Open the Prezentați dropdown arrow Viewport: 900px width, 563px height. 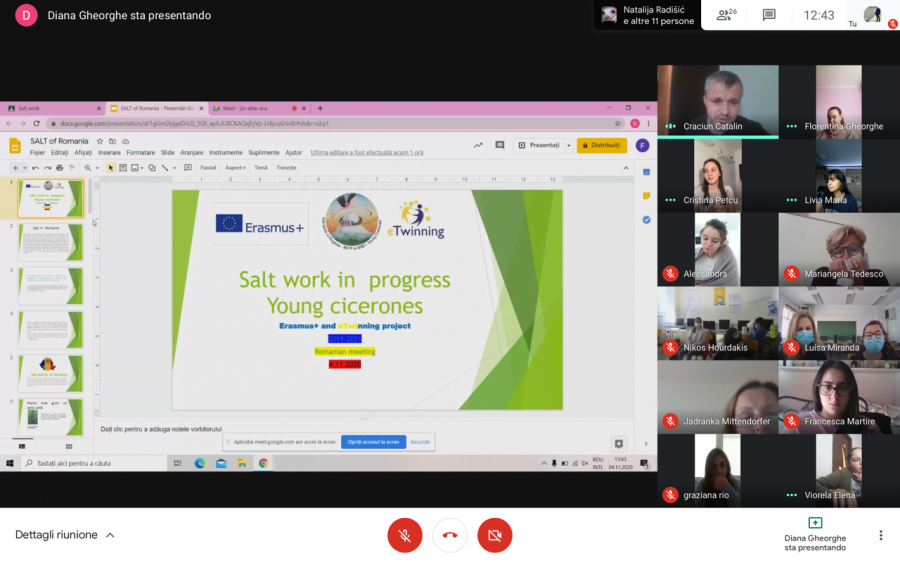point(569,145)
